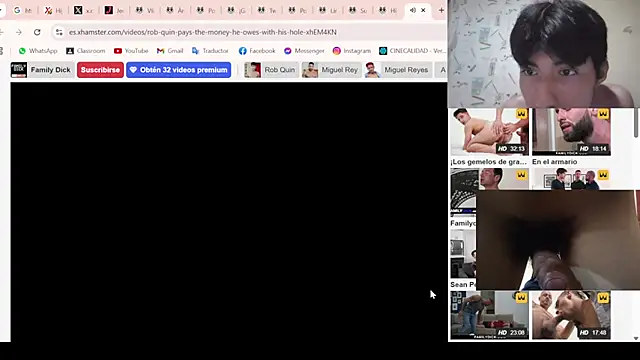Mute the audio indicator on the active tab
Viewport: 640px width, 360px height.
tap(413, 10)
